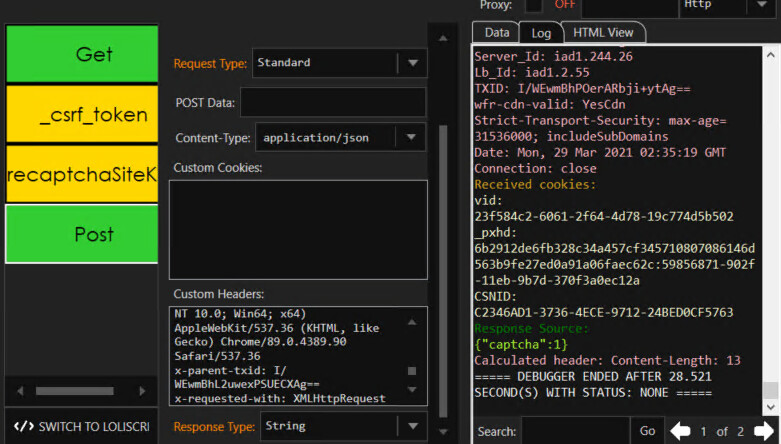Click 'Lb_Id: iad1.2.55' log line
This screenshot has width=781, height=444.
532,72
